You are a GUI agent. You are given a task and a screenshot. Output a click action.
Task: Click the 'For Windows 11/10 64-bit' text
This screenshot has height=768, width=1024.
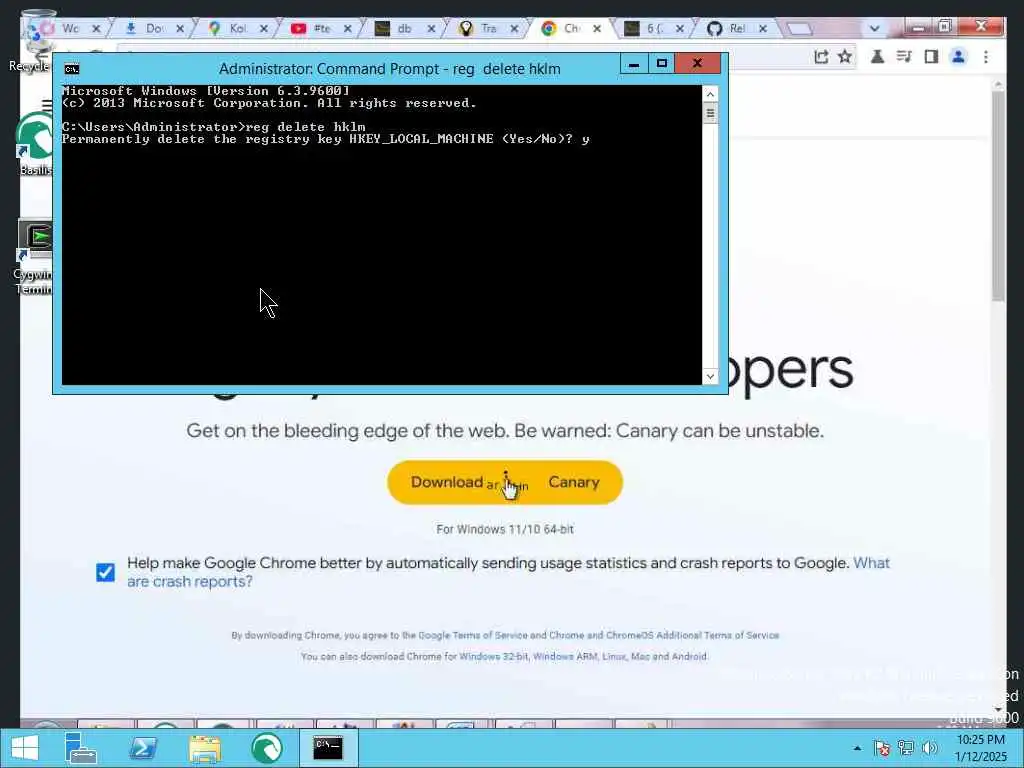tap(505, 529)
